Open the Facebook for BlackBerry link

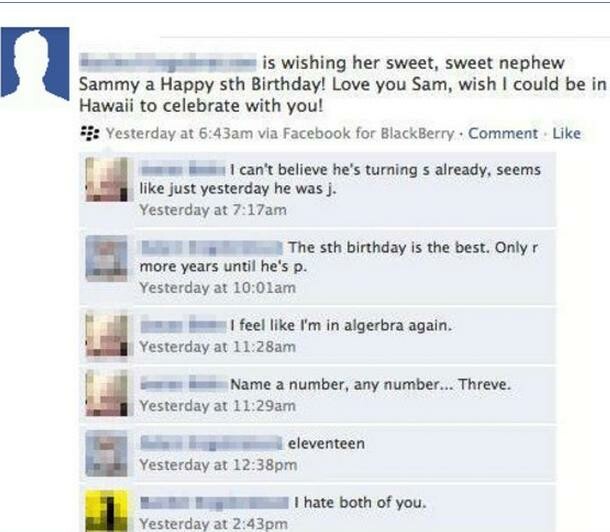coord(368,133)
